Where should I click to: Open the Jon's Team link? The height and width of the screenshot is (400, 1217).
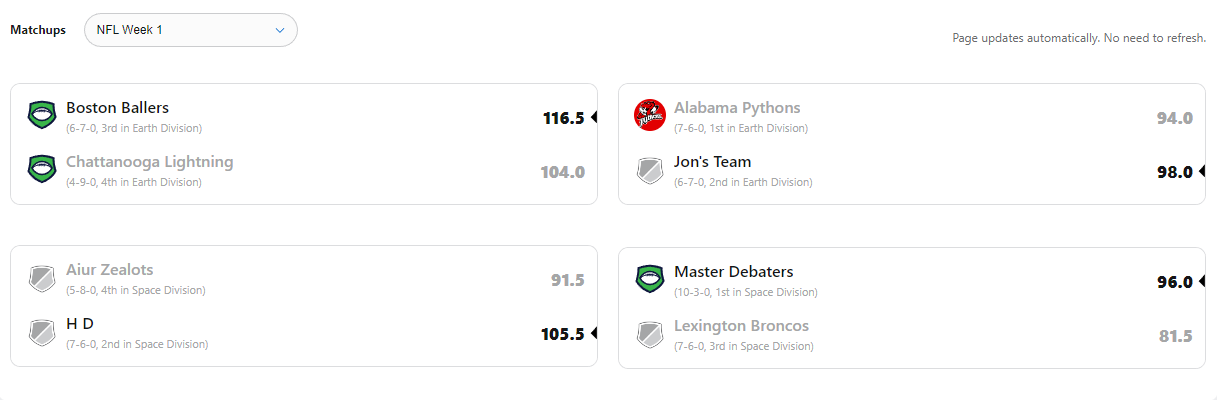click(x=712, y=162)
